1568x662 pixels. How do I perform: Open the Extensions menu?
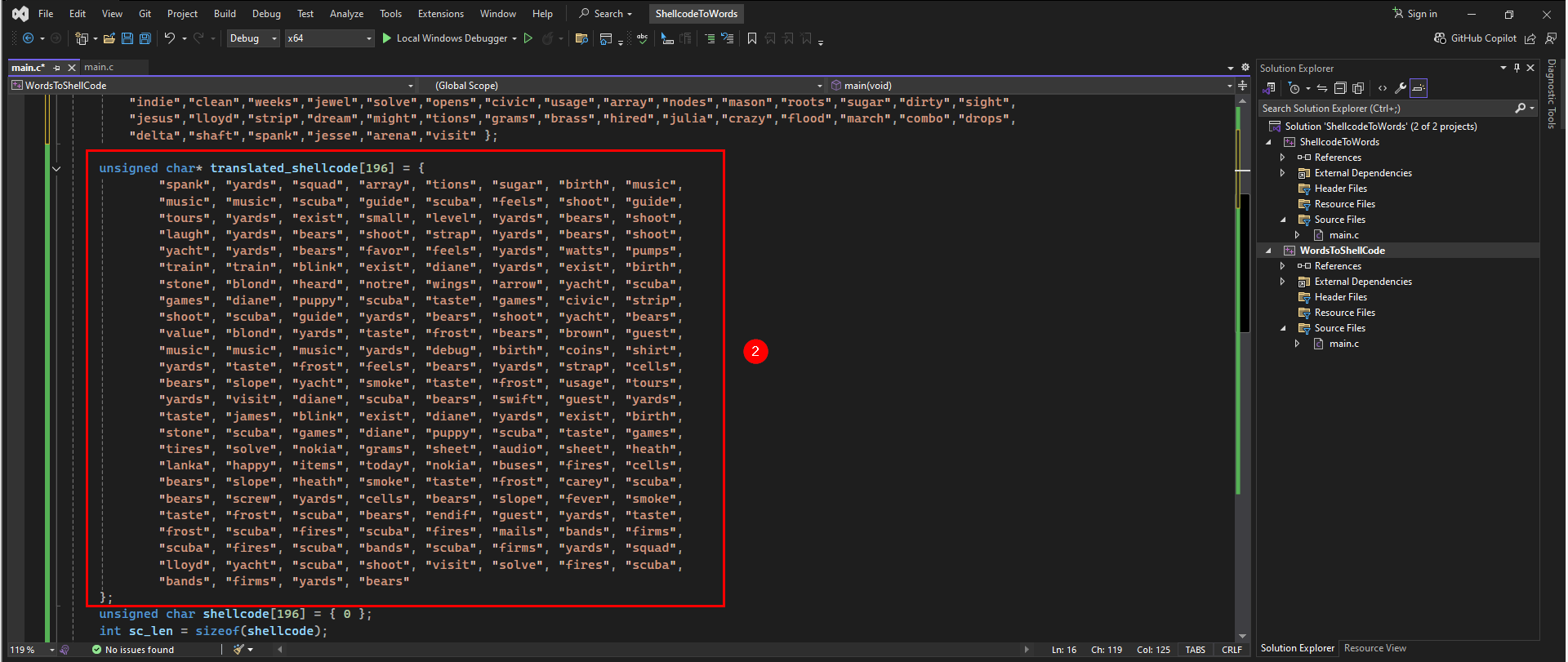441,14
